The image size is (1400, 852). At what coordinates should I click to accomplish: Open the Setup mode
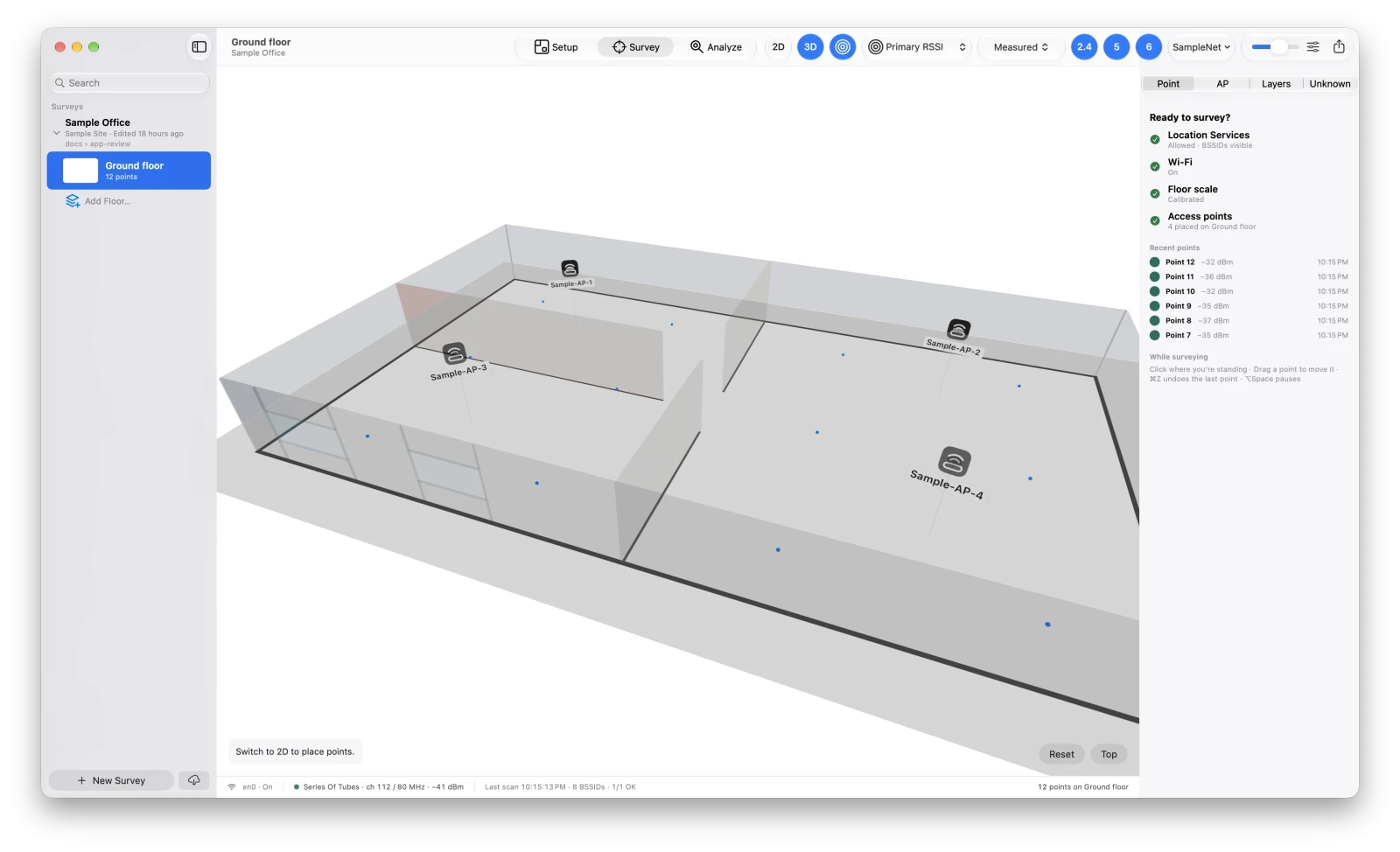coord(556,47)
